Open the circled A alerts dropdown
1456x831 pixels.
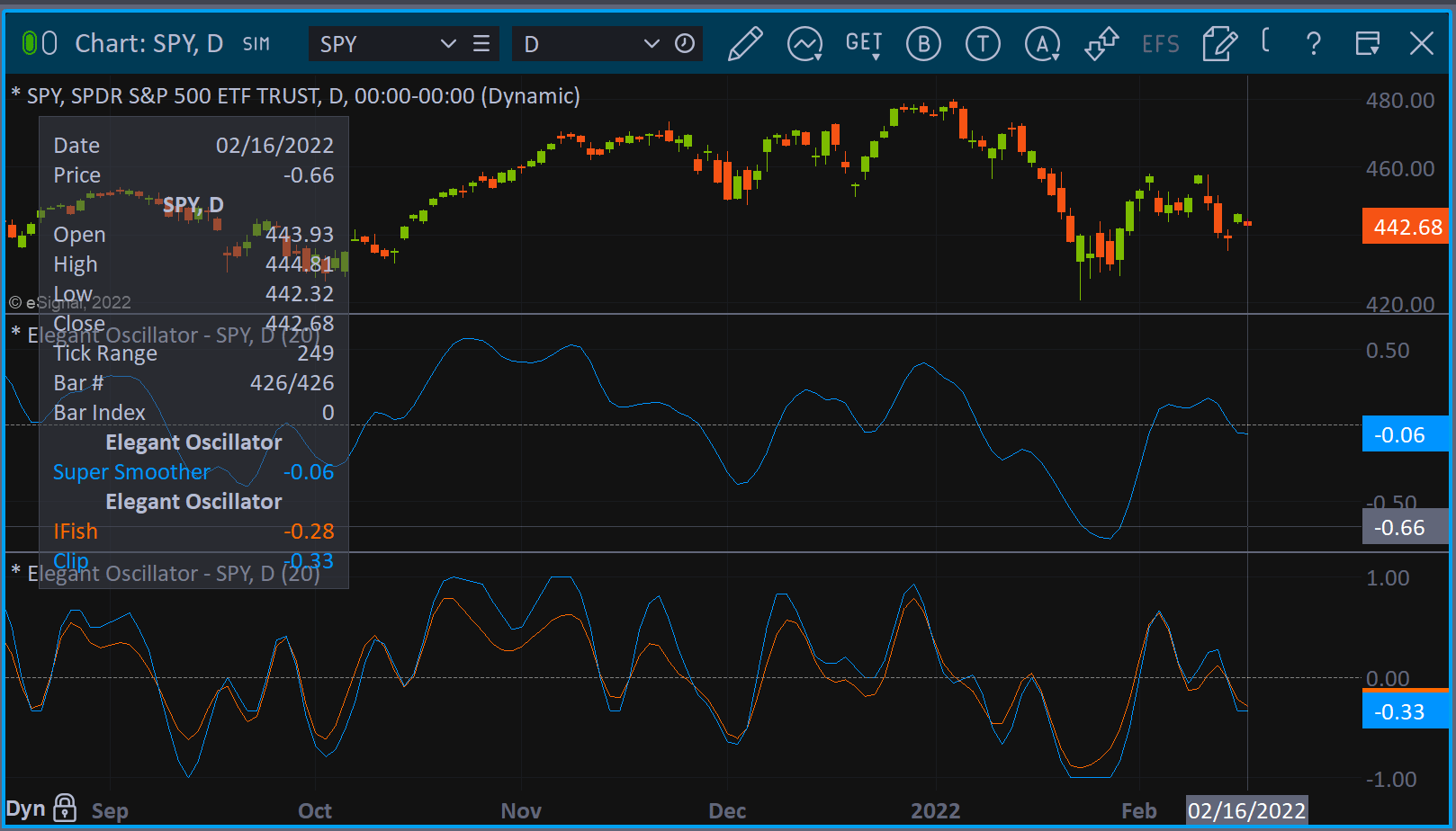[1042, 43]
